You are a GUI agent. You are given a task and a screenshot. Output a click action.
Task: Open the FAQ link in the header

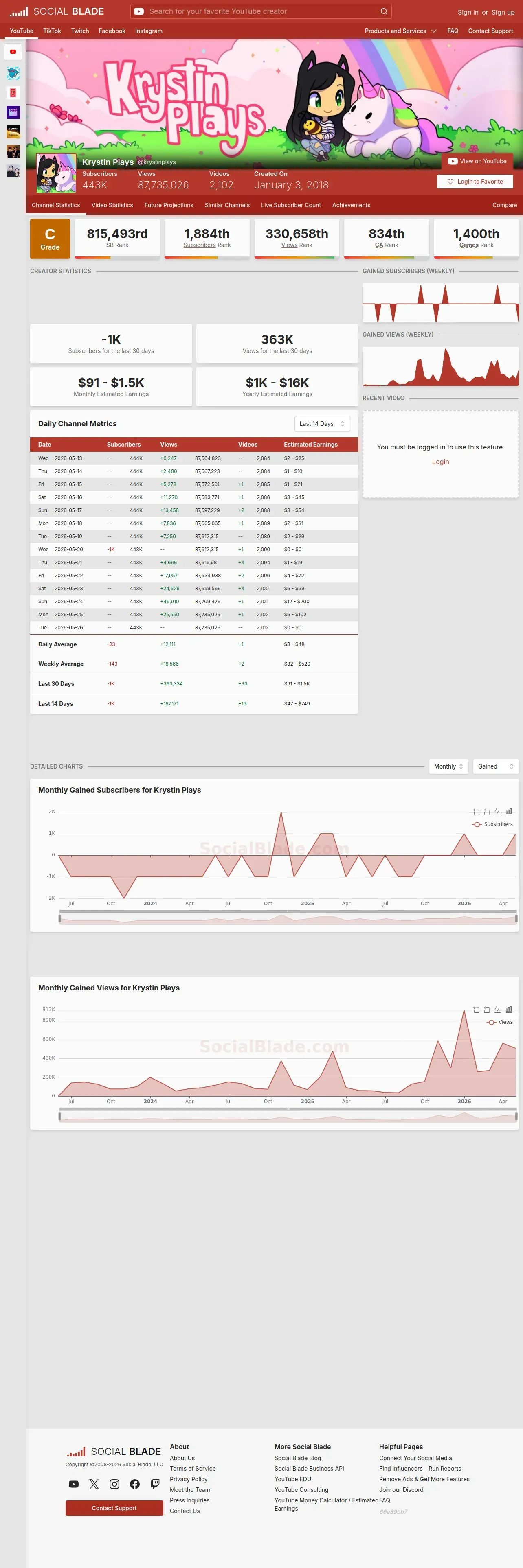[453, 31]
